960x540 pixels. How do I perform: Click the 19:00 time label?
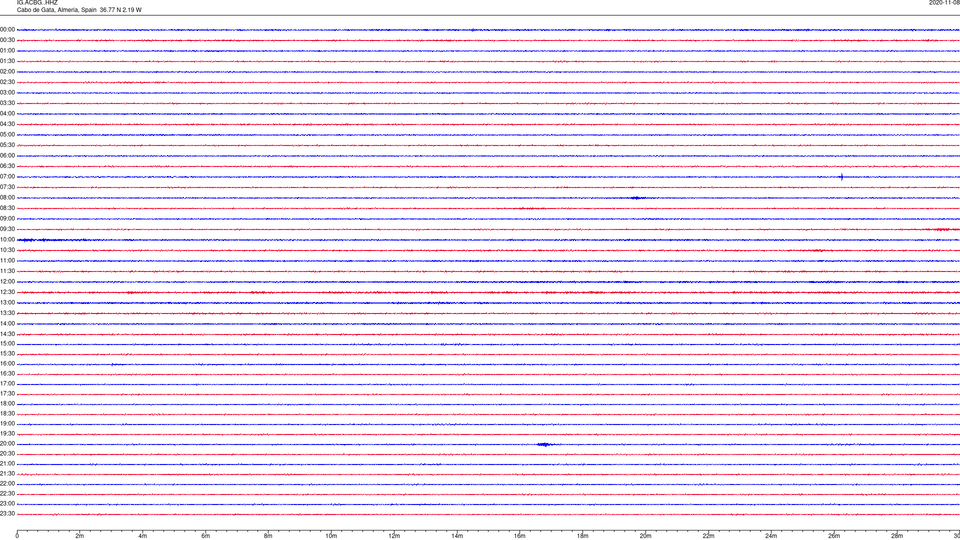click(x=7, y=424)
